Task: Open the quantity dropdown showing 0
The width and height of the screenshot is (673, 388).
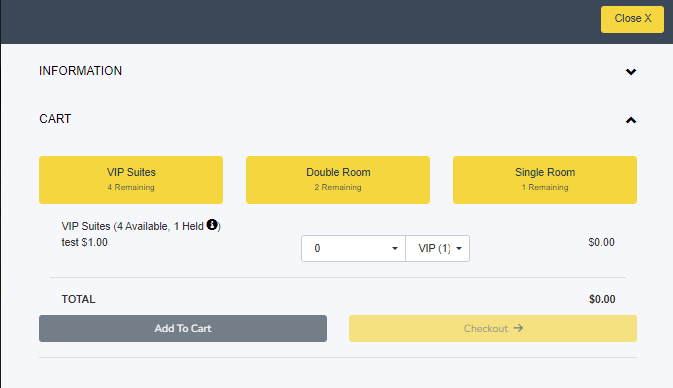Action: tap(353, 249)
